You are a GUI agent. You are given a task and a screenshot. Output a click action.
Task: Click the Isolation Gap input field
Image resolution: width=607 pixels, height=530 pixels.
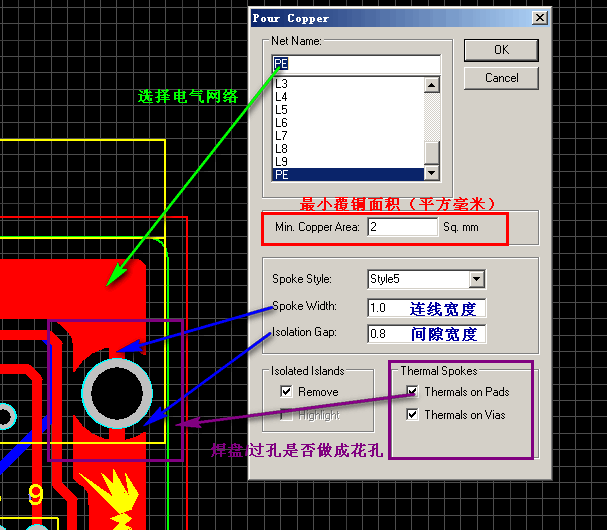click(x=426, y=334)
